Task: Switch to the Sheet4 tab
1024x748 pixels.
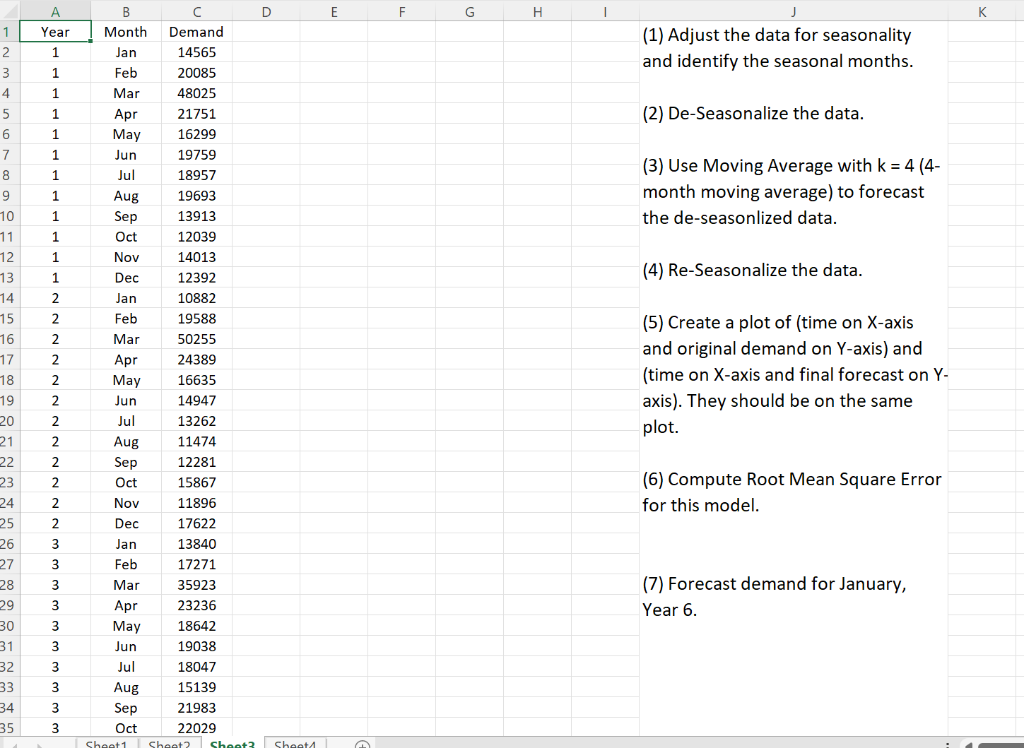Action: click(x=295, y=744)
